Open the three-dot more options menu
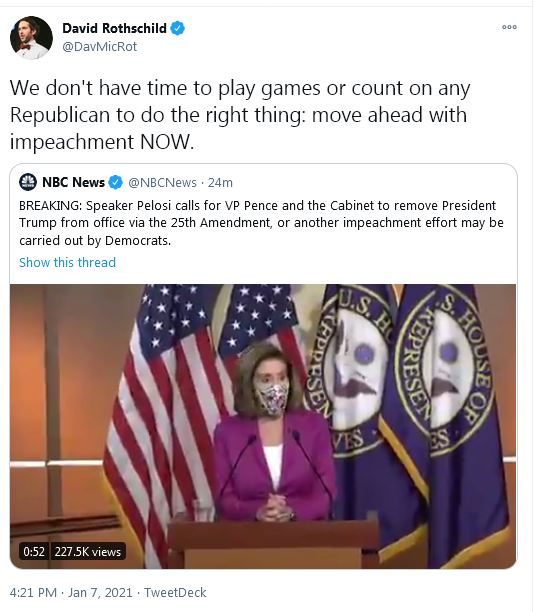This screenshot has width=535, height=612. tap(510, 27)
